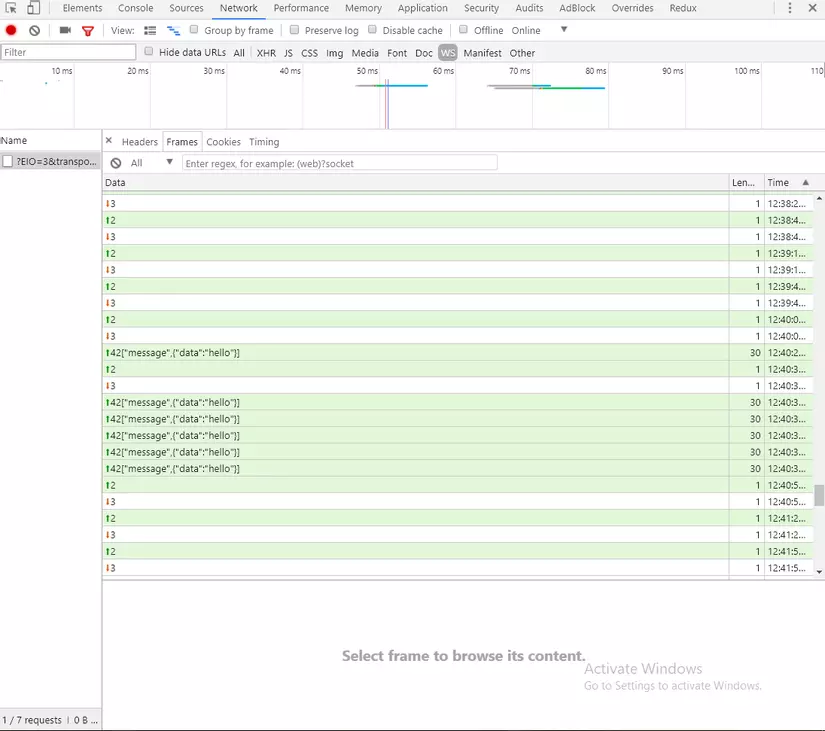The width and height of the screenshot is (825, 731).
Task: Filter requests by JS
Action: coord(288,53)
